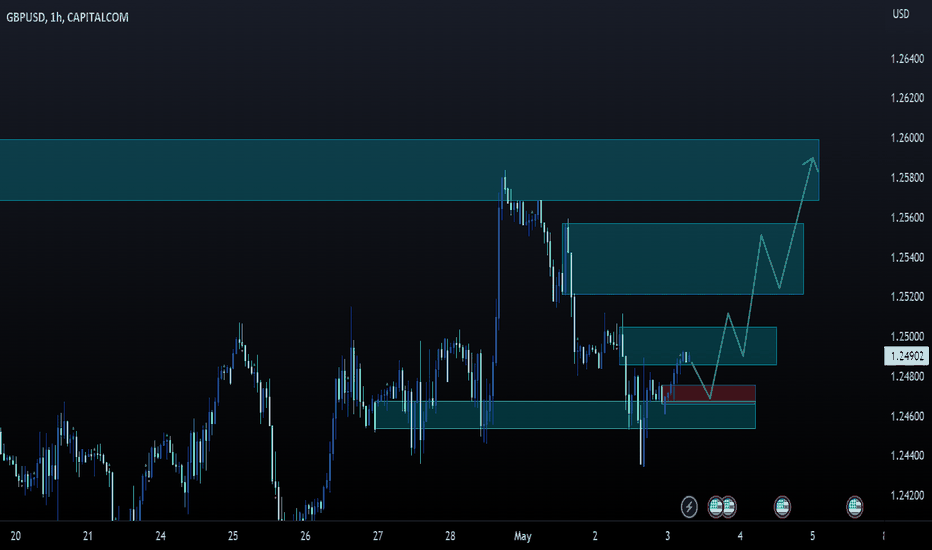This screenshot has height=550, width=932.
Task: Click the date label 20 on time axis
Action: (15, 536)
